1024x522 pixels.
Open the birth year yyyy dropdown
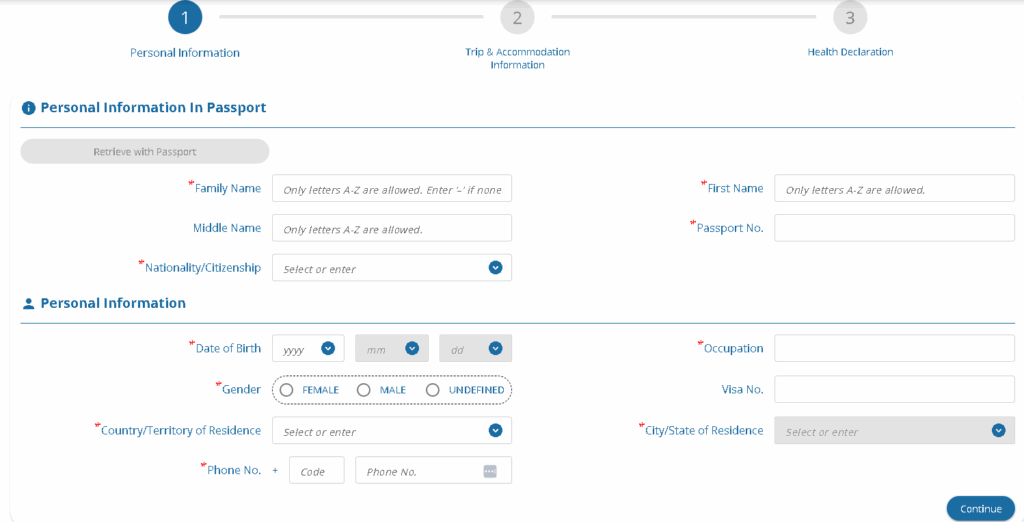click(308, 349)
